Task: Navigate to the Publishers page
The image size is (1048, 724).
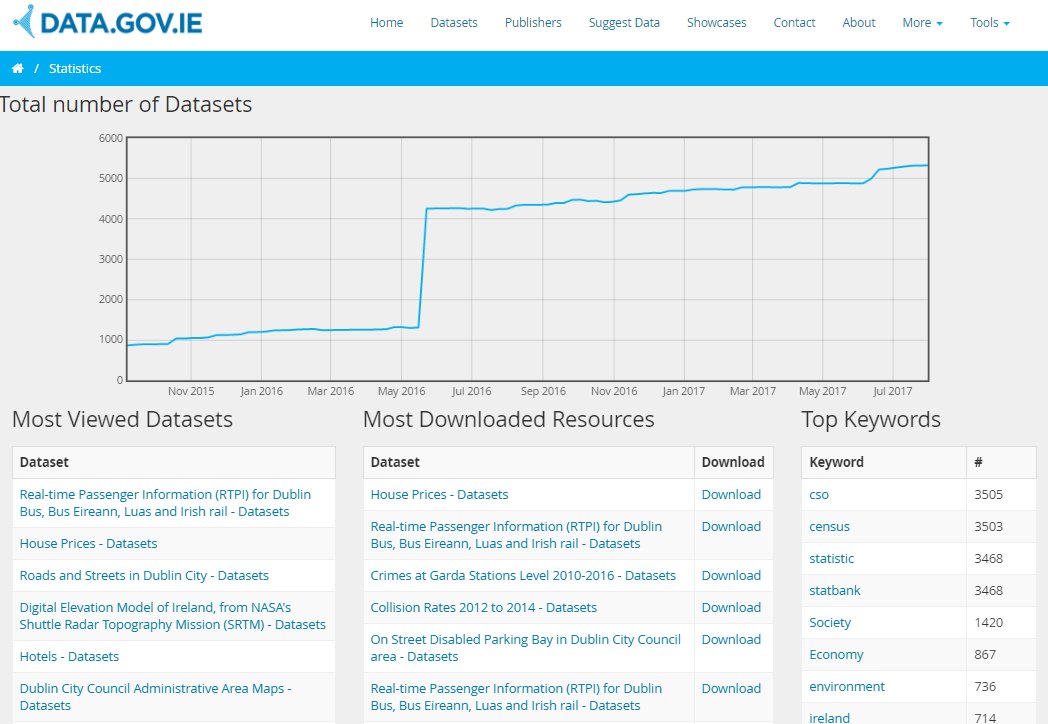Action: tap(533, 22)
